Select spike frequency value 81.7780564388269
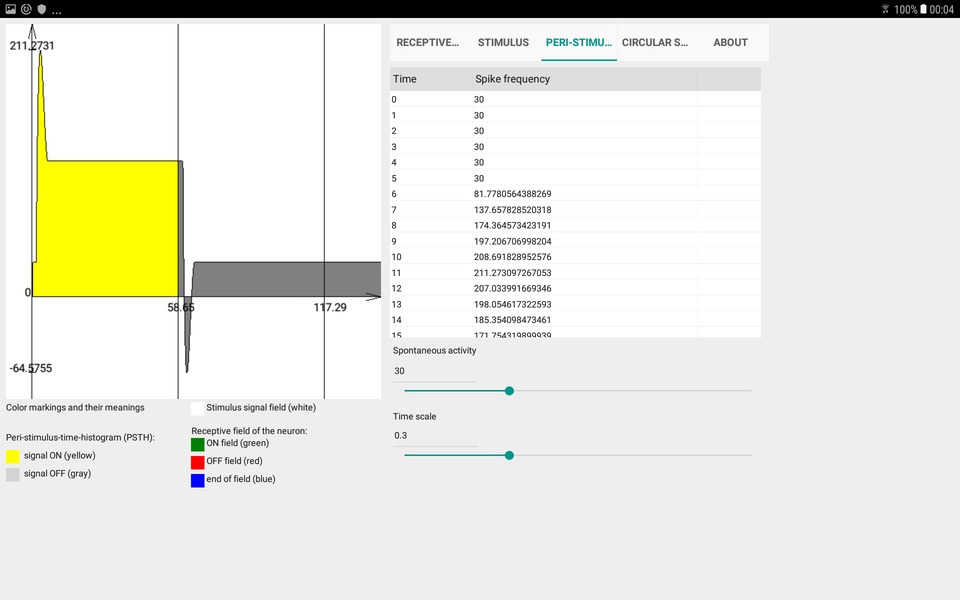Image resolution: width=960 pixels, height=600 pixels. pyautogui.click(x=512, y=193)
